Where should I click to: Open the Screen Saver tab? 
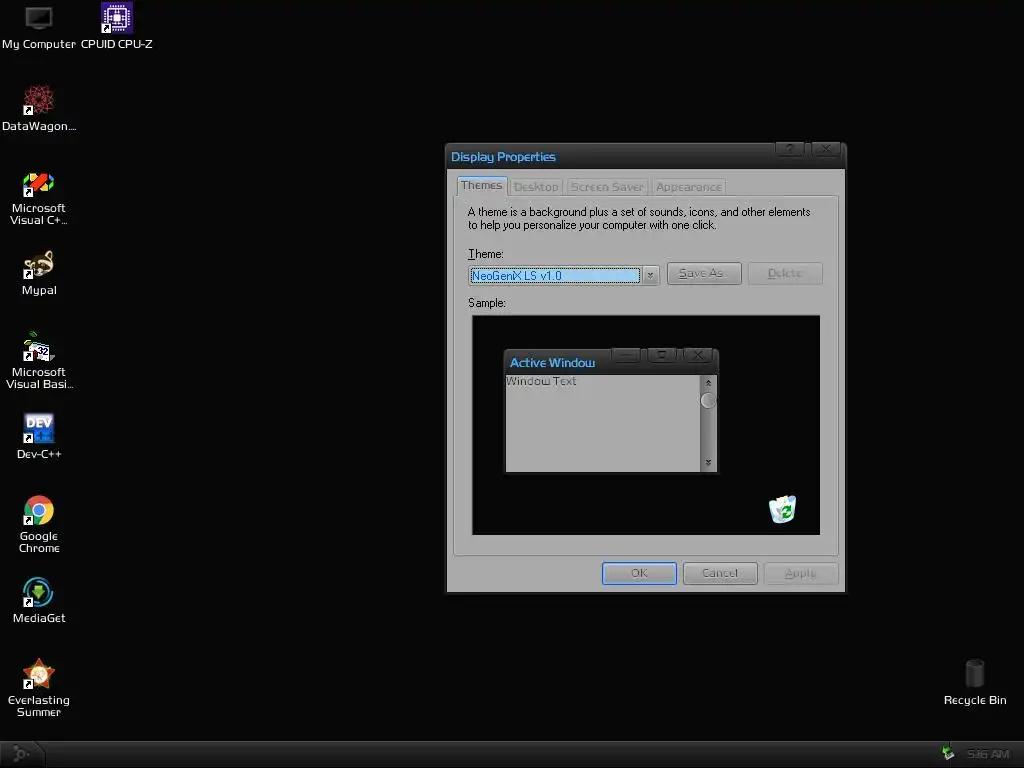click(x=607, y=187)
